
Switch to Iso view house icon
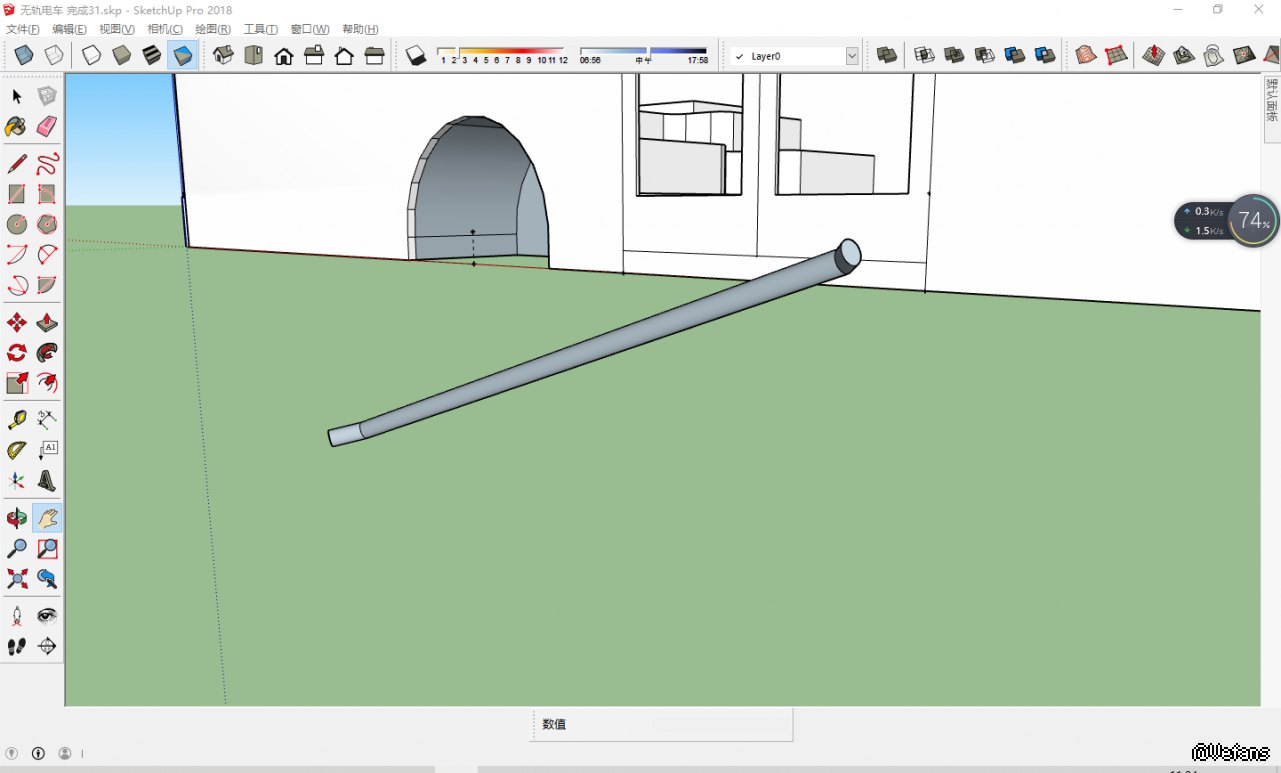(223, 56)
